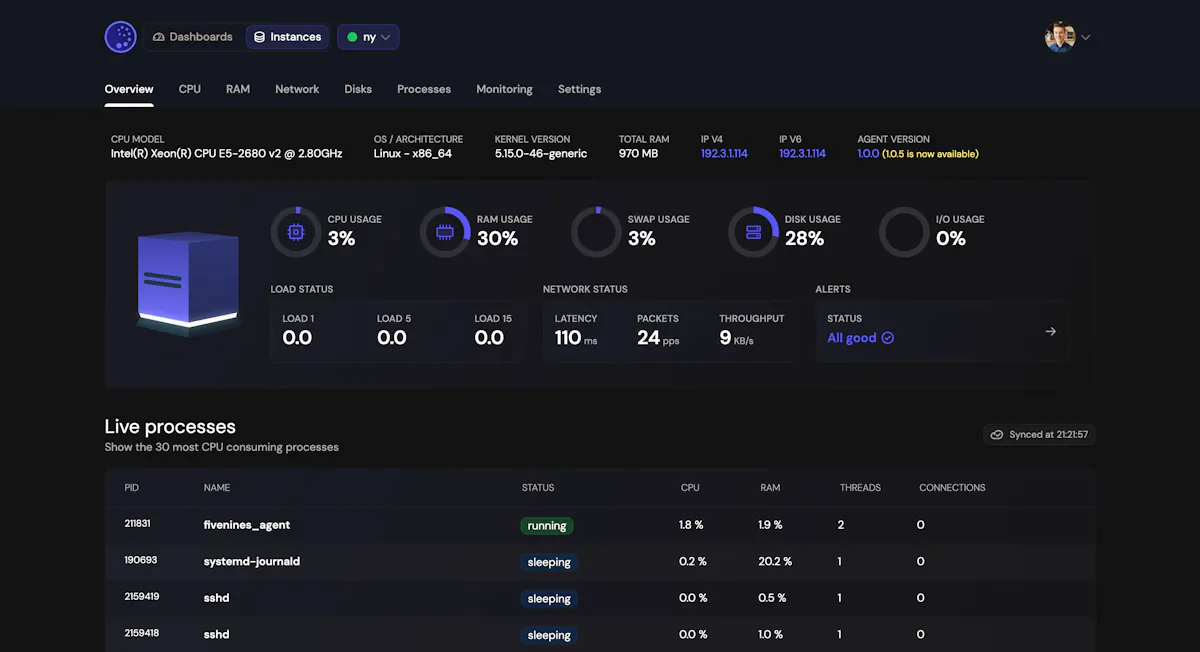Click the RAM usage memory icon
The image size is (1200, 652).
tap(445, 232)
